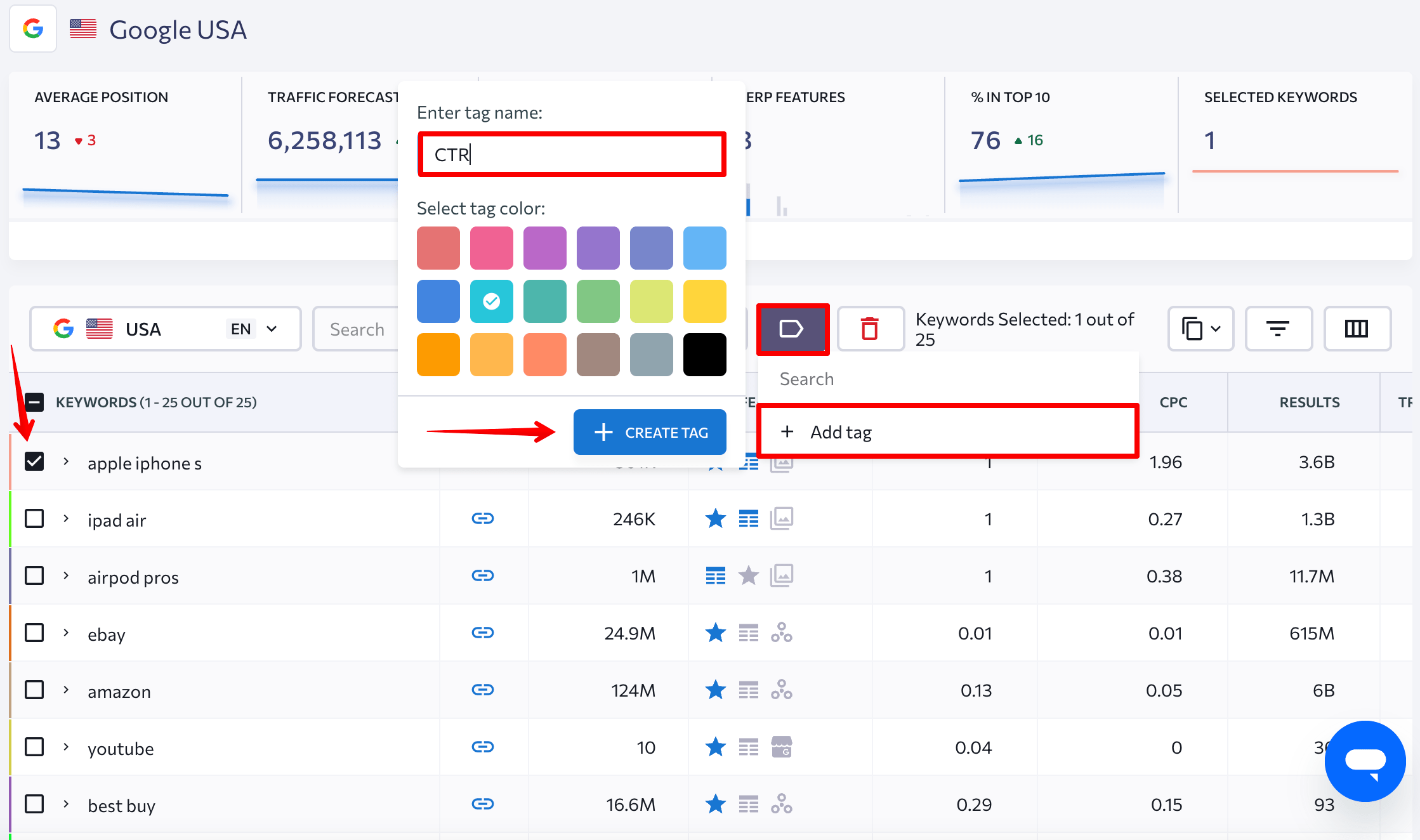Click the tag name input field

(572, 154)
